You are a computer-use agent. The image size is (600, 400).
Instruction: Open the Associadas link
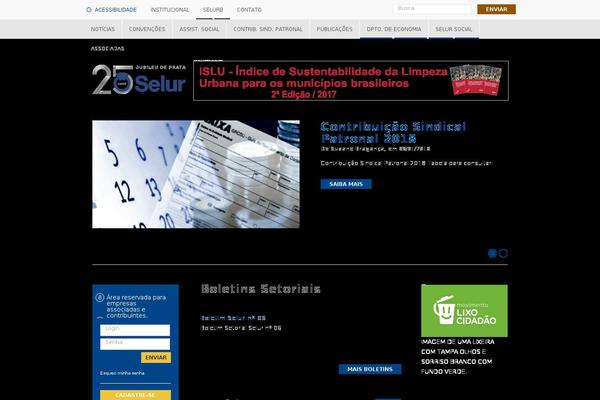coord(107,49)
